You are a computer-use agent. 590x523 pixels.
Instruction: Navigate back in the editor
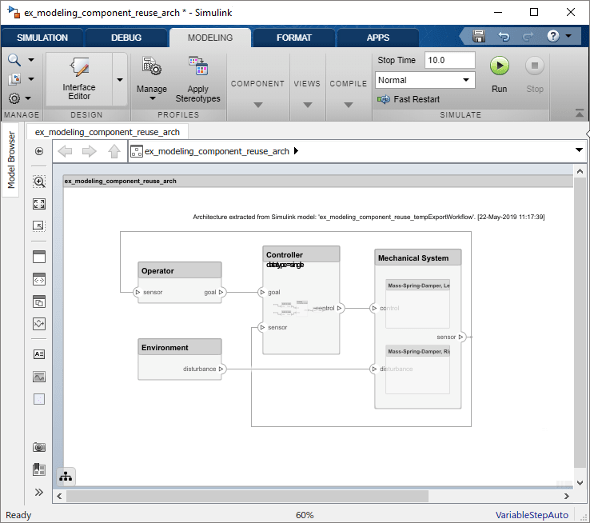[x=65, y=151]
